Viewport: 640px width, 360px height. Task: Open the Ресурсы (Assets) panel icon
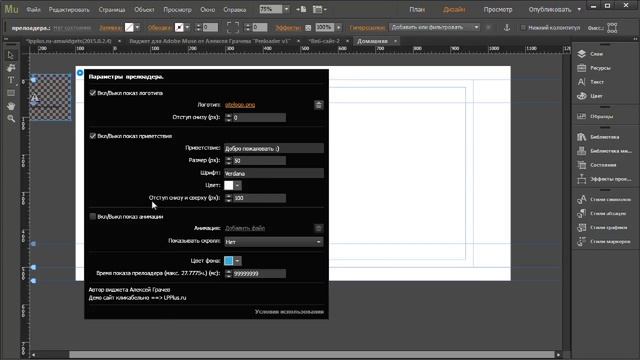click(x=582, y=68)
